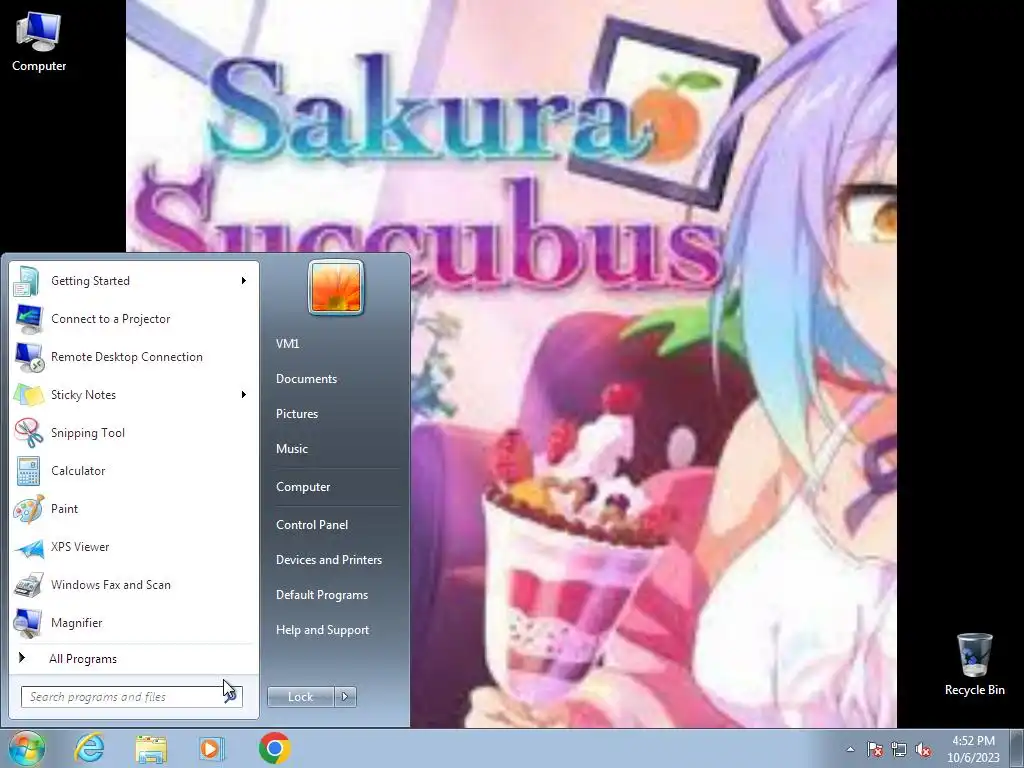
Task: Open Control Panel
Action: click(312, 525)
